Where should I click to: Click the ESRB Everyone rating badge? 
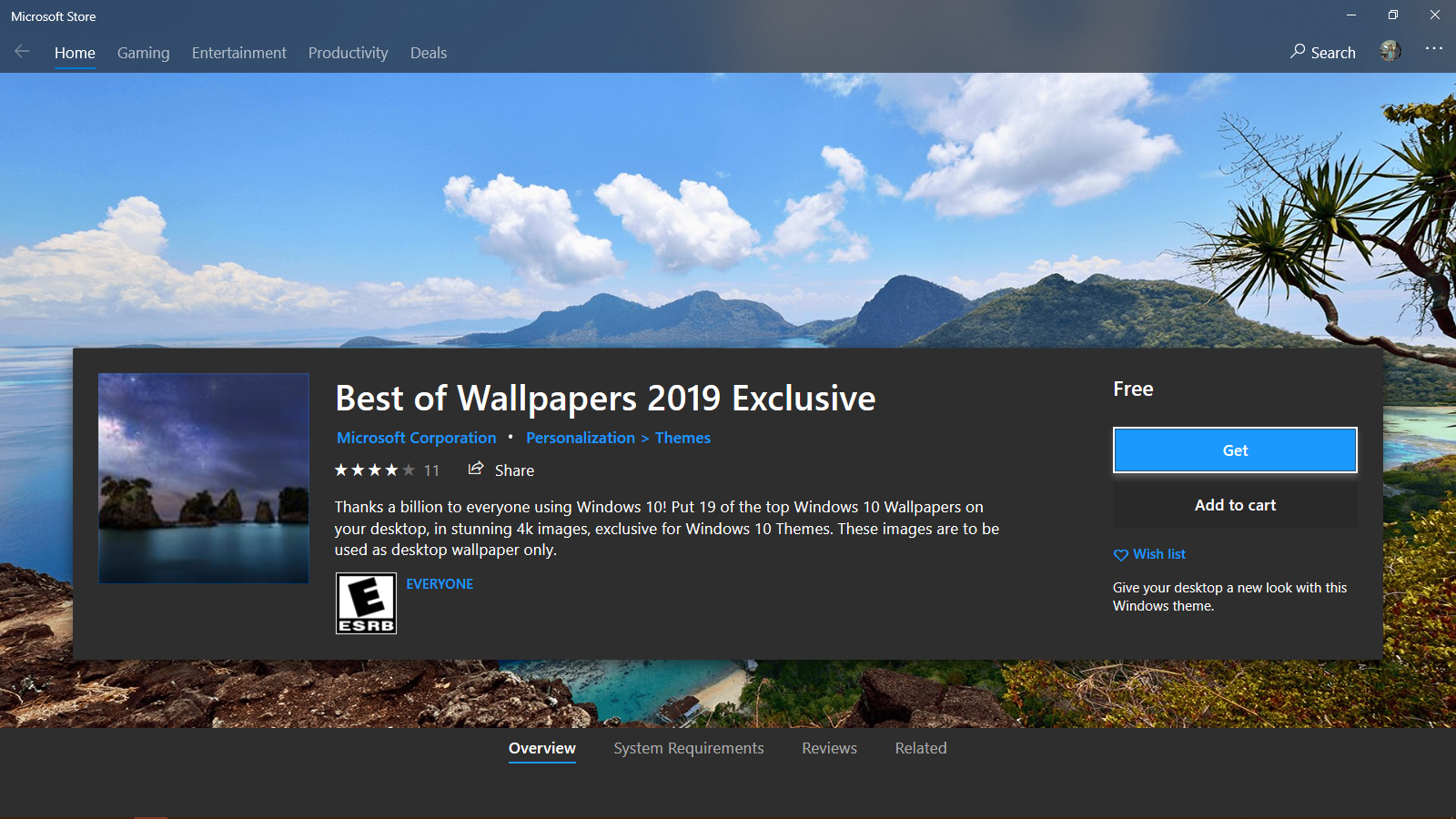tap(366, 603)
